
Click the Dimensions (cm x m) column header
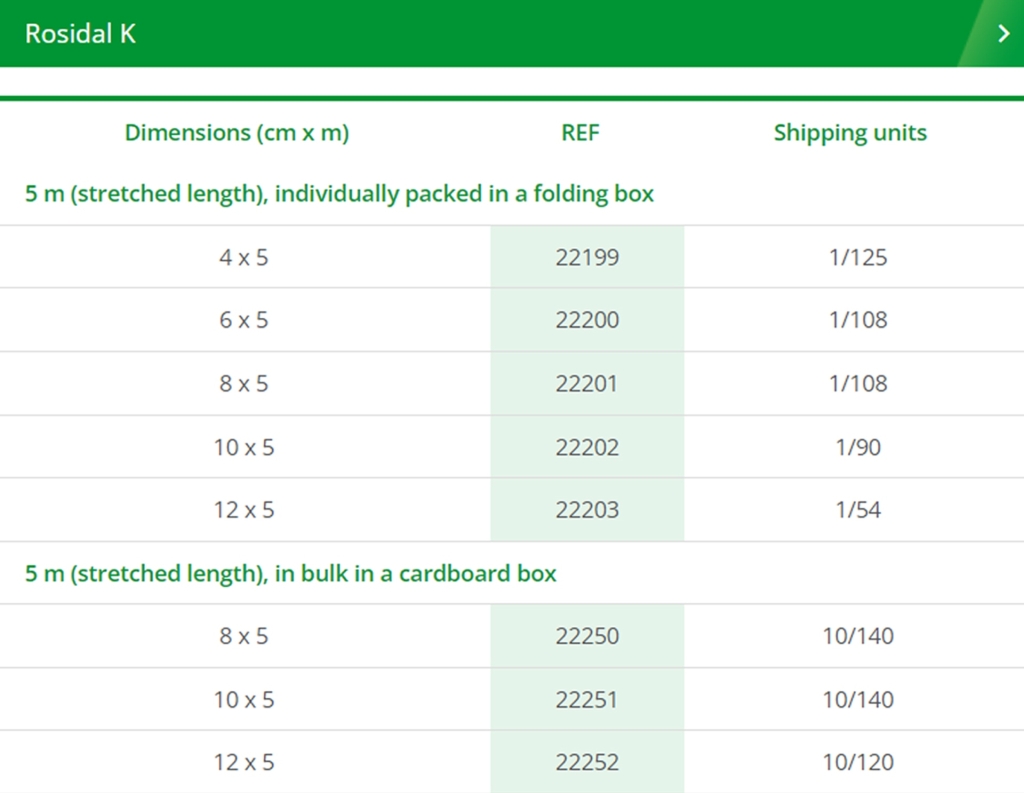pos(237,133)
